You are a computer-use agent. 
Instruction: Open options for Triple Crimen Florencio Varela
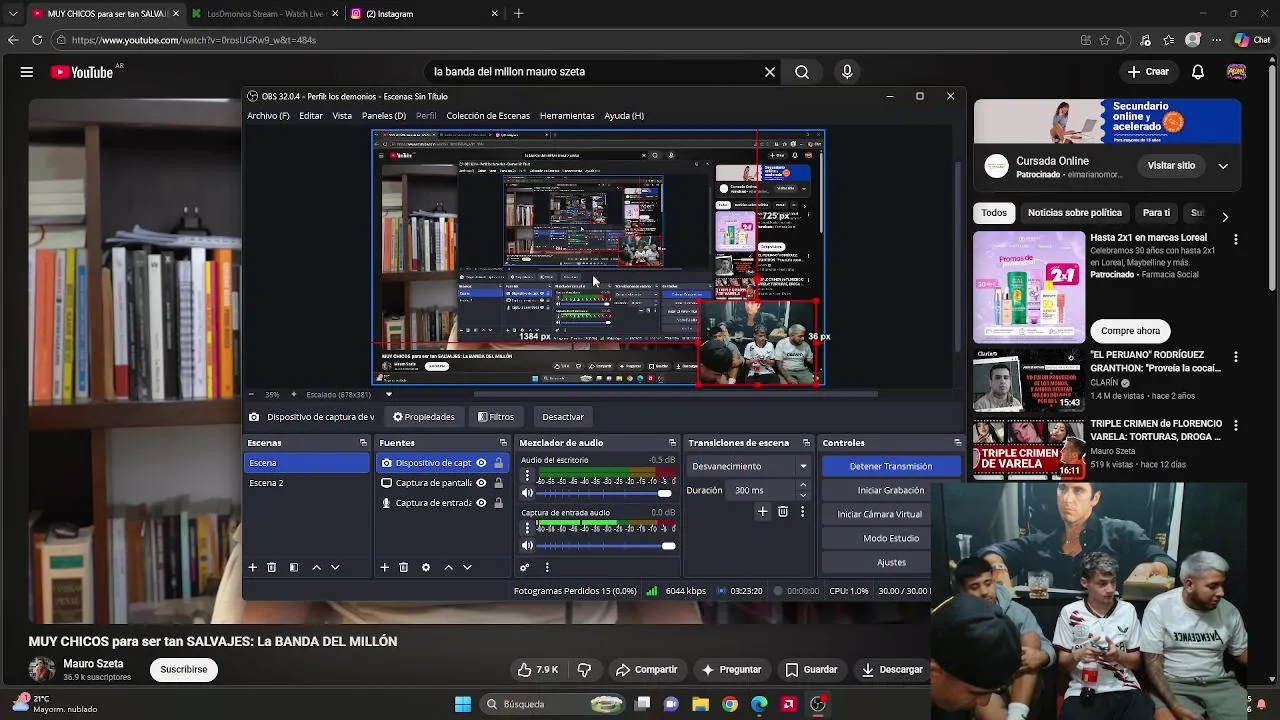pos(1236,426)
